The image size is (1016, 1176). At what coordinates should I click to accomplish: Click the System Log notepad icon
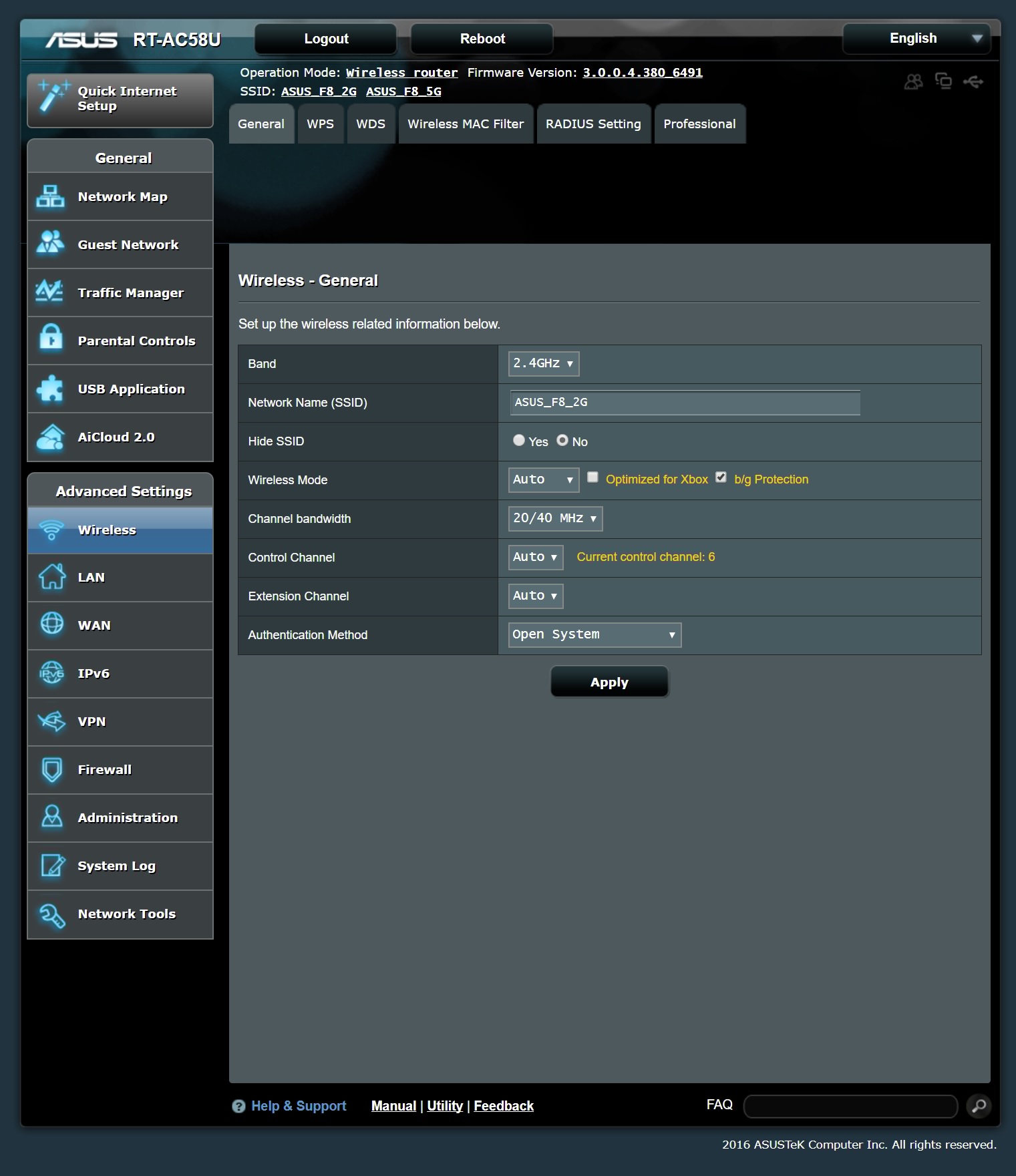52,865
